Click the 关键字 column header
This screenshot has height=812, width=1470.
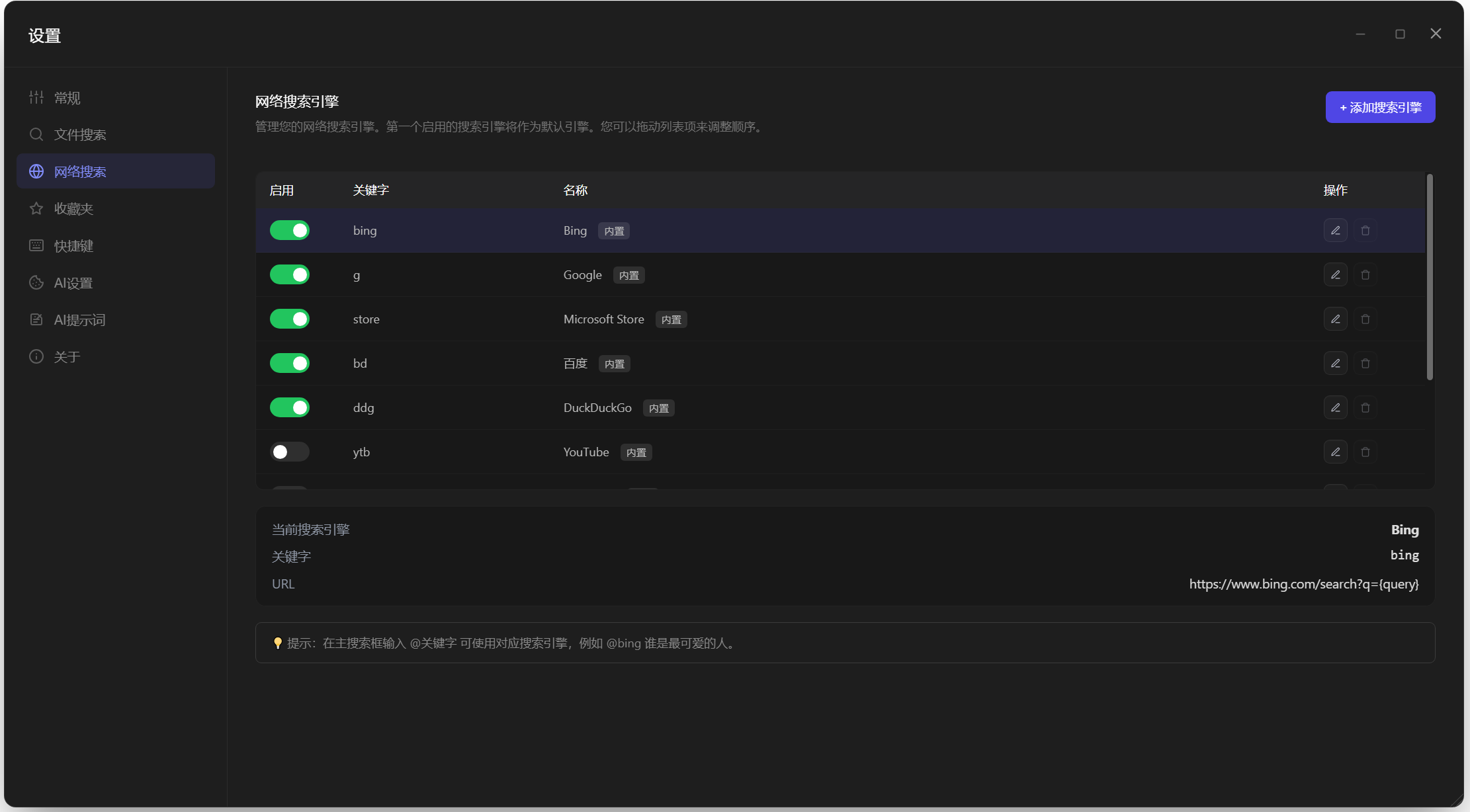coord(371,190)
